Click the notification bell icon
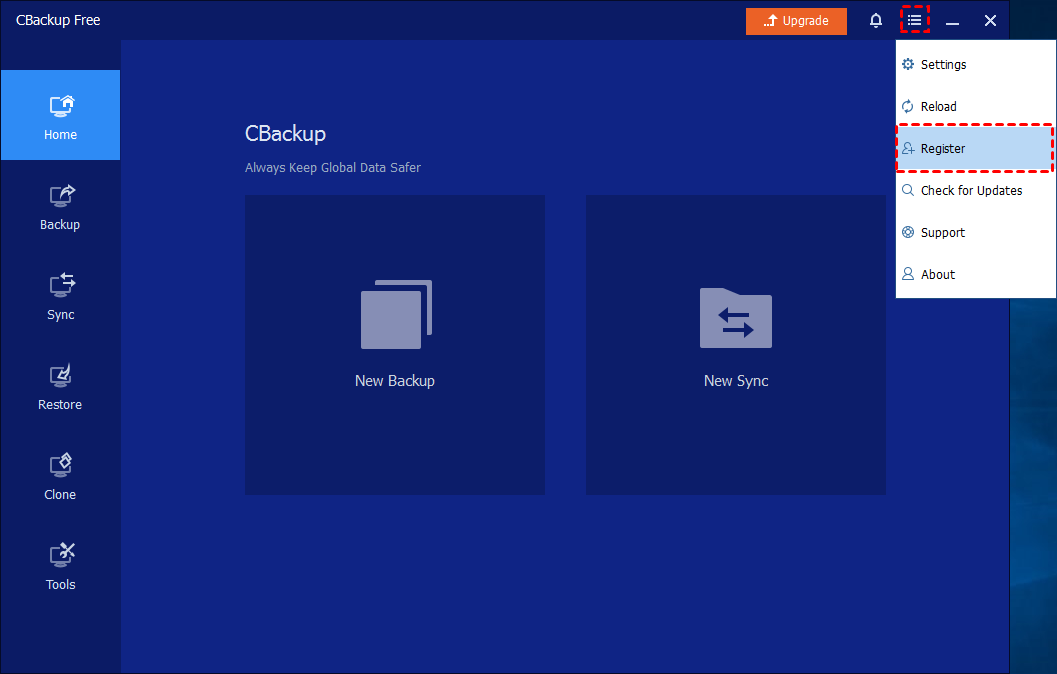 876,21
